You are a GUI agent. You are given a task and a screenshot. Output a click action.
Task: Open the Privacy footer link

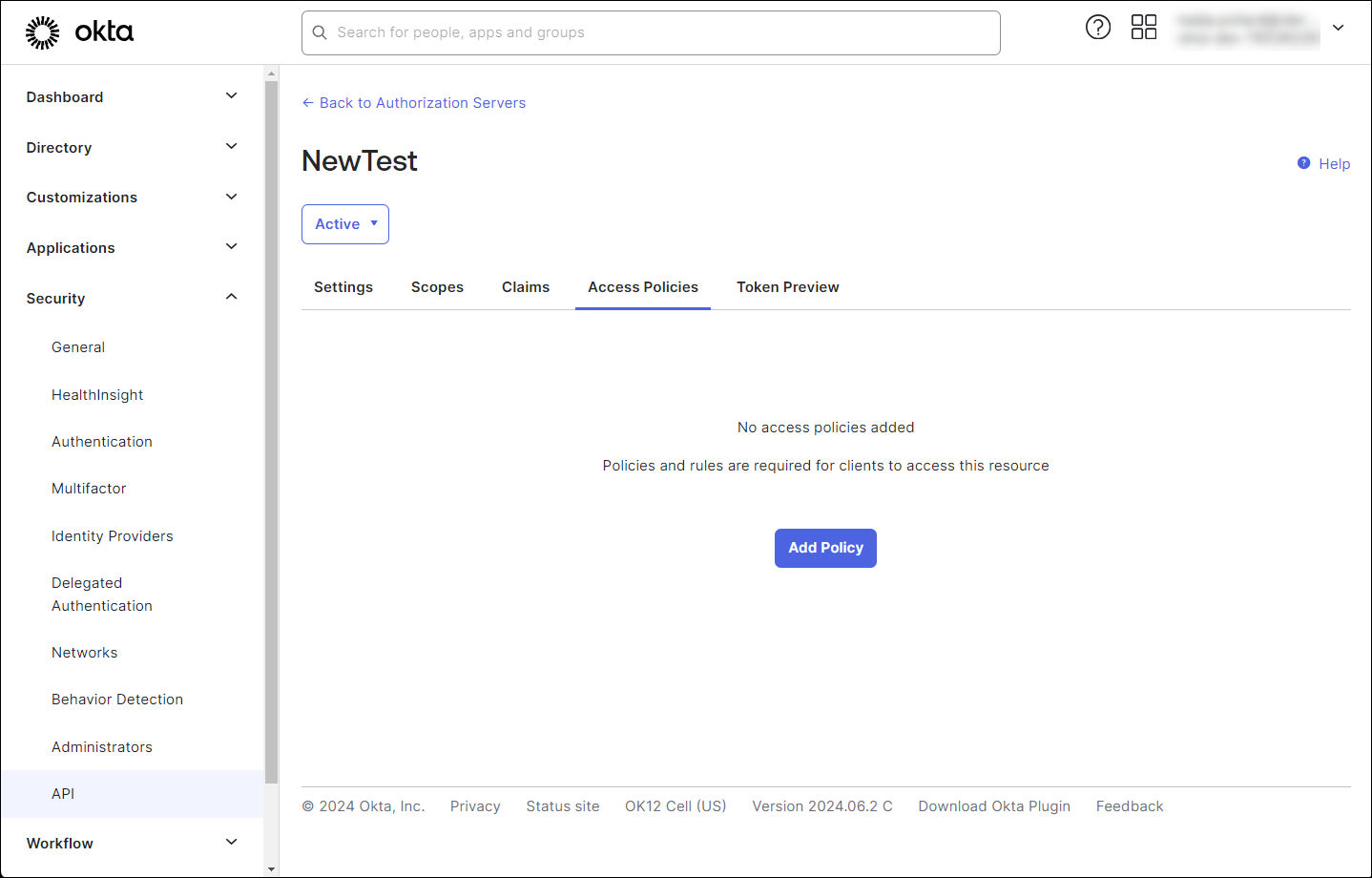tap(475, 806)
